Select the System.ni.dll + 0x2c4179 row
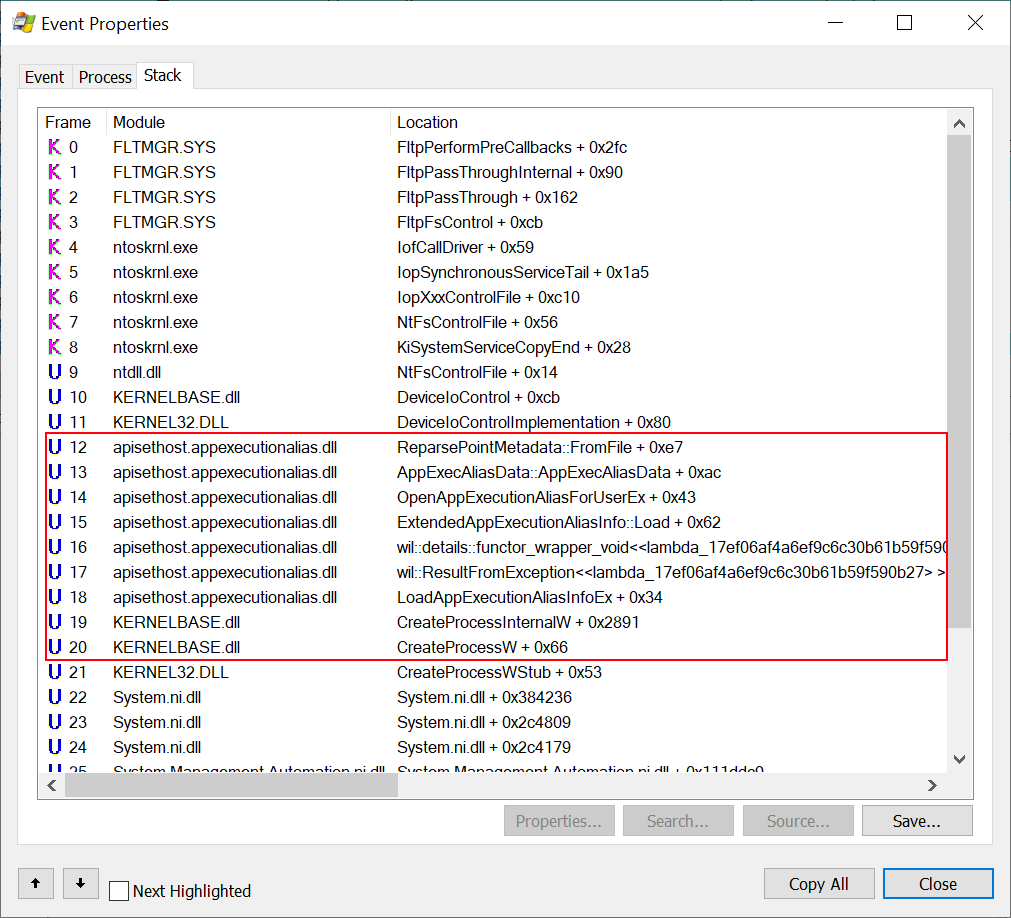This screenshot has width=1011, height=918. click(x=493, y=747)
